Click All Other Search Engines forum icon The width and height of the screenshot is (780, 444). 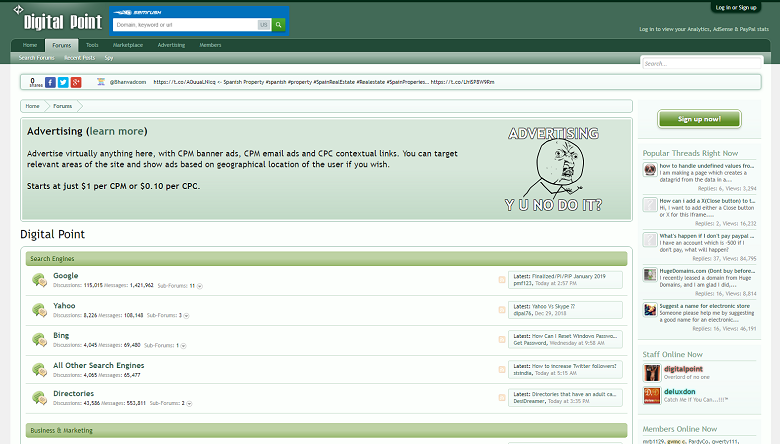[39, 369]
